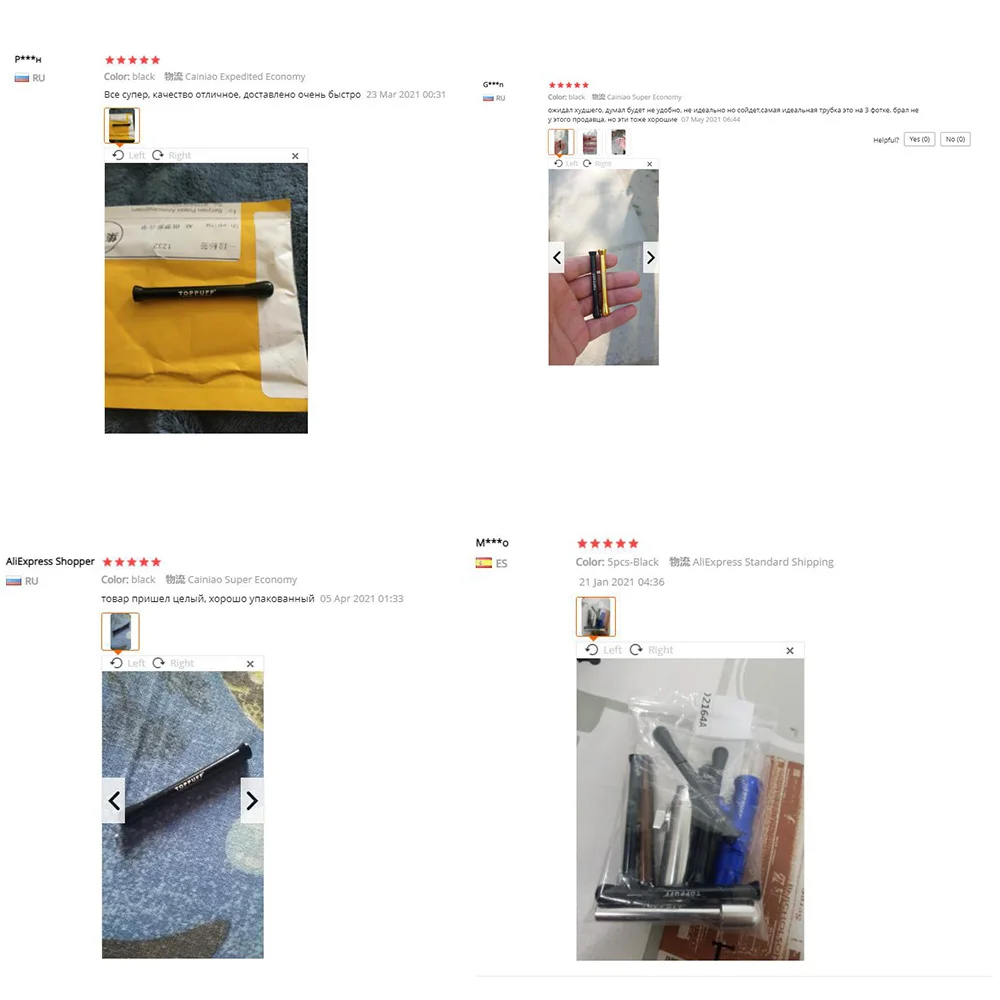
Task: Show next photo in G***n review
Action: click(x=651, y=257)
